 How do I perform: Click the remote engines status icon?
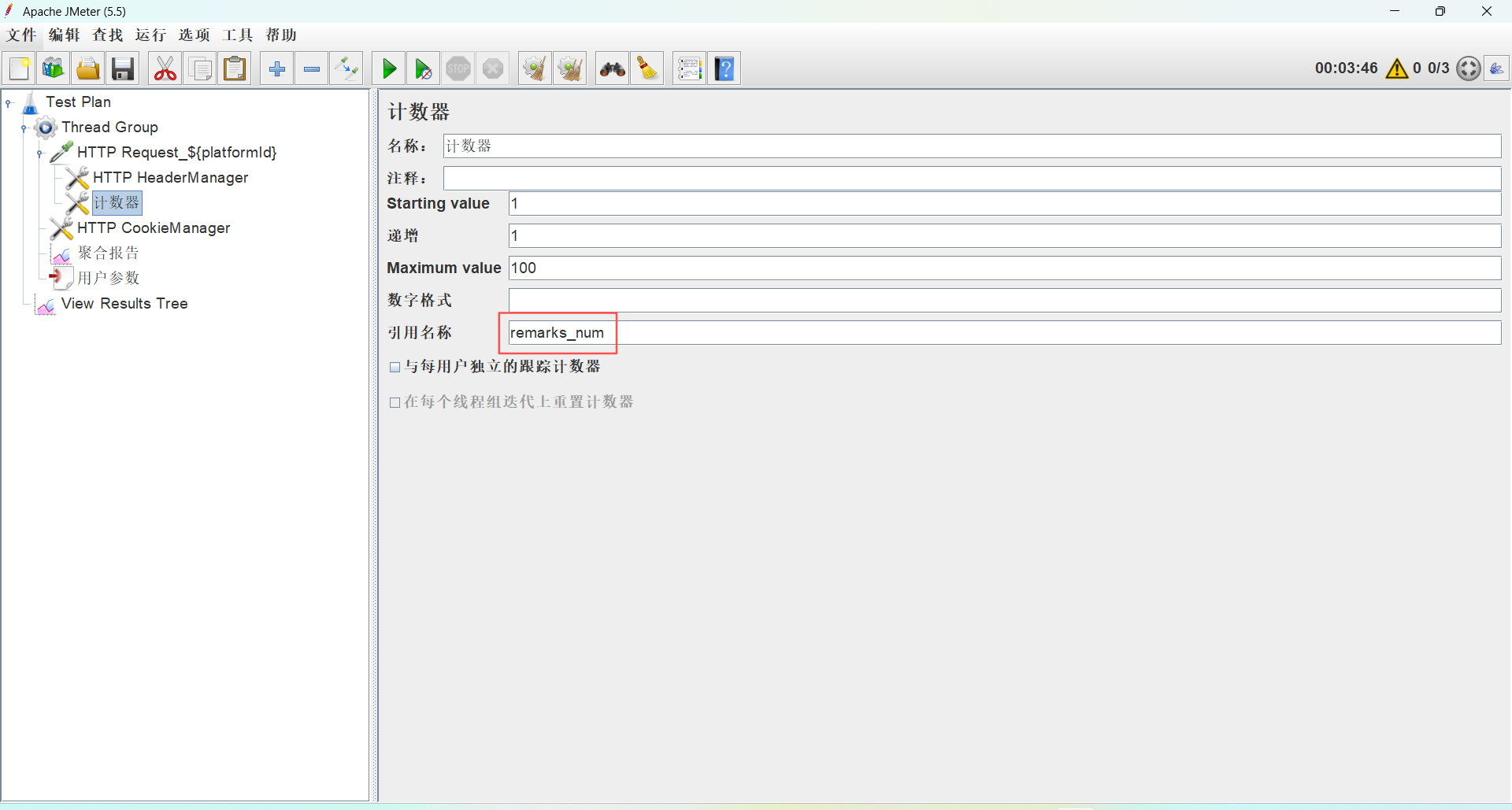(1496, 68)
